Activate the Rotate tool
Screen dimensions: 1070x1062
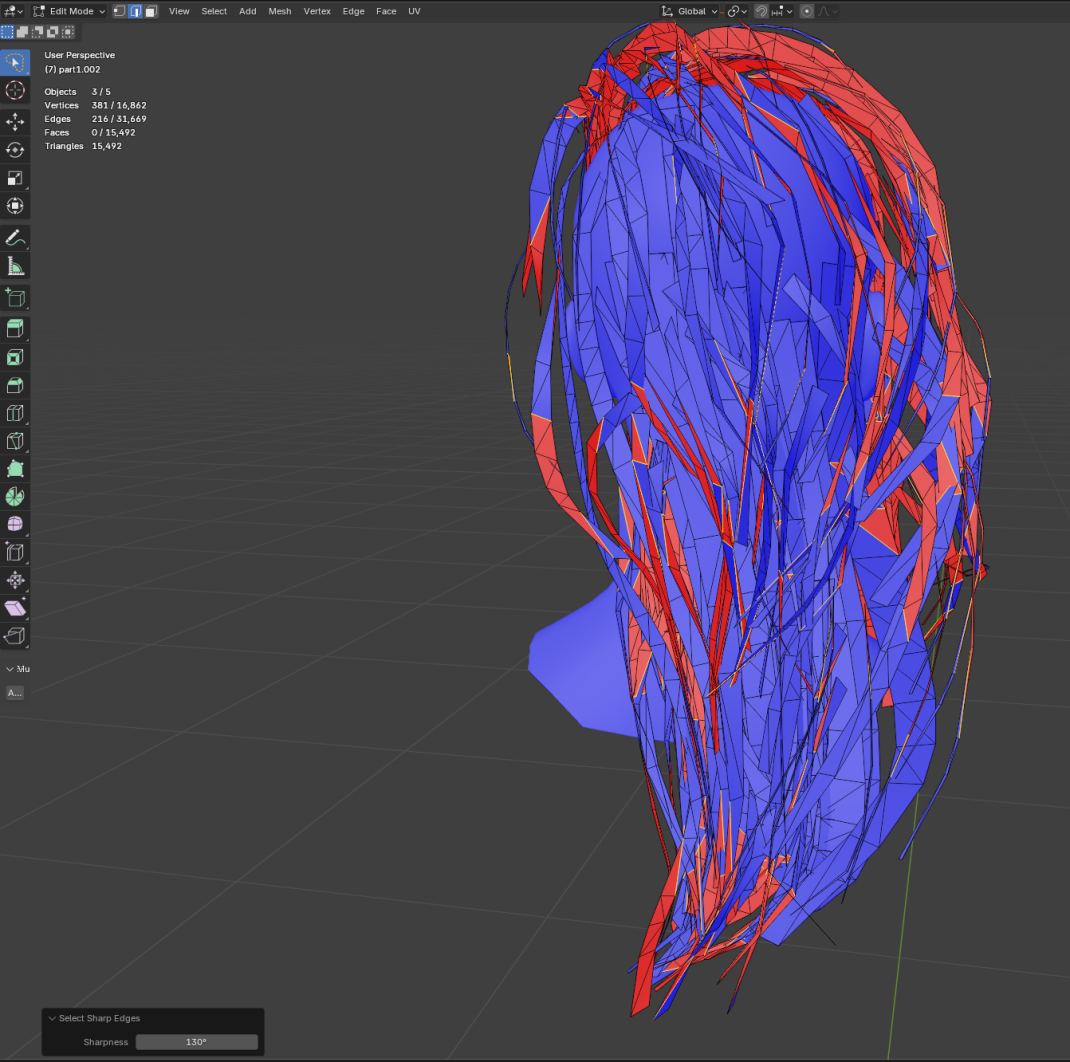point(15,150)
